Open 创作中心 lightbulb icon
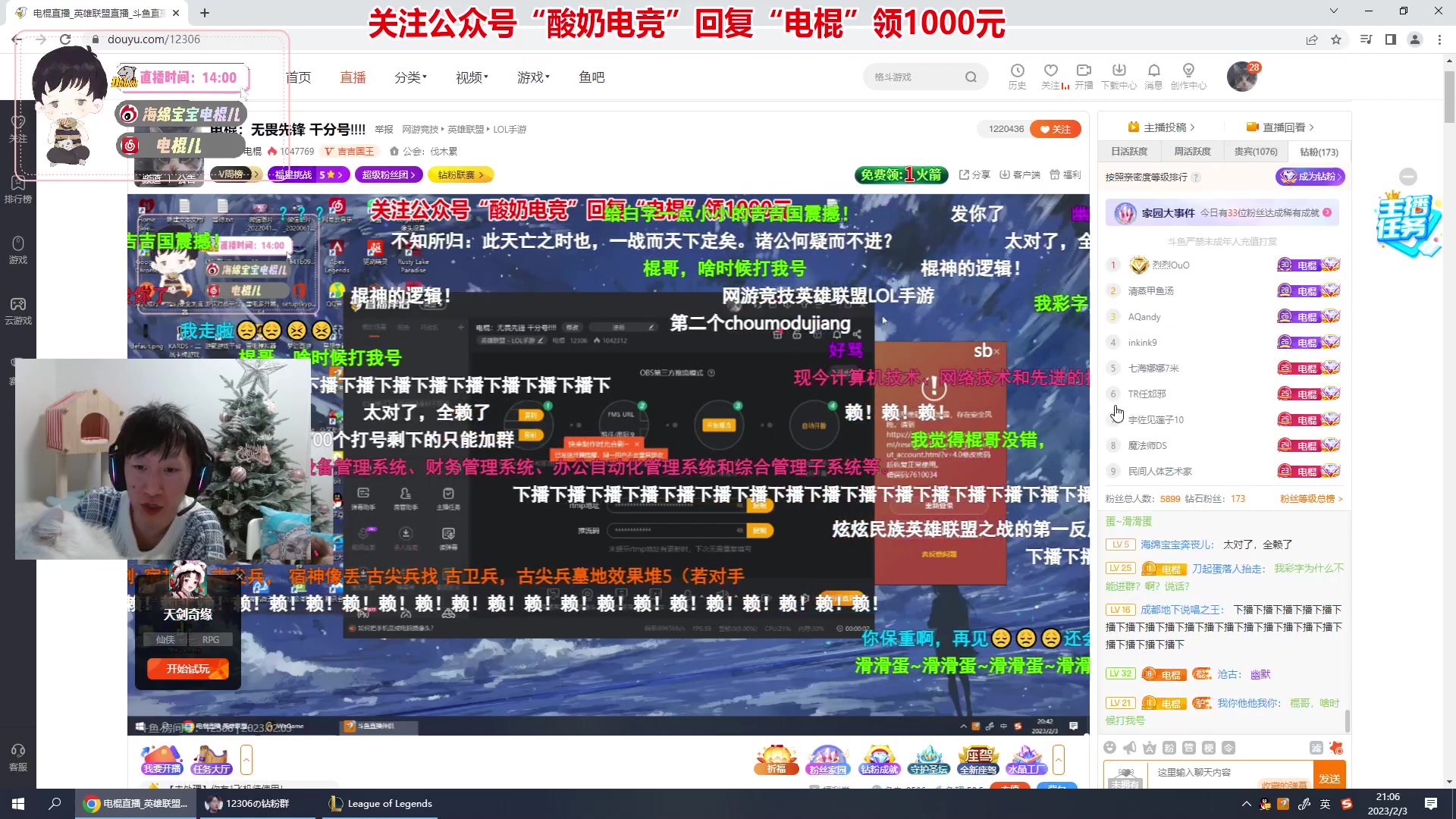 click(x=1188, y=77)
